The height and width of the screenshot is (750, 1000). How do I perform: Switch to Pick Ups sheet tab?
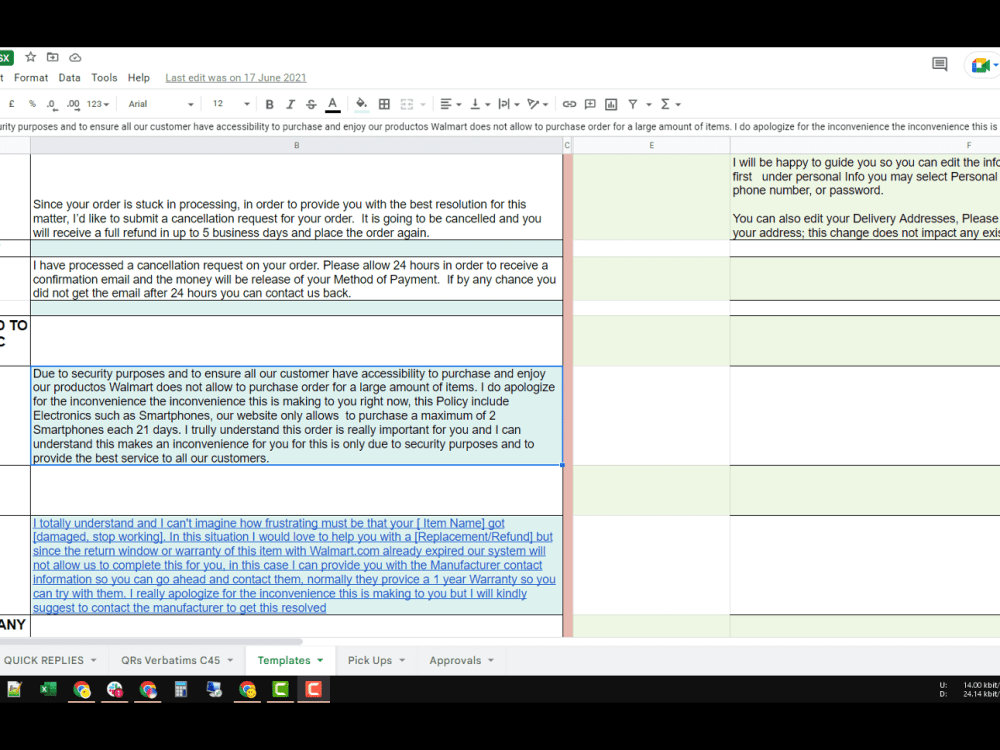point(370,660)
